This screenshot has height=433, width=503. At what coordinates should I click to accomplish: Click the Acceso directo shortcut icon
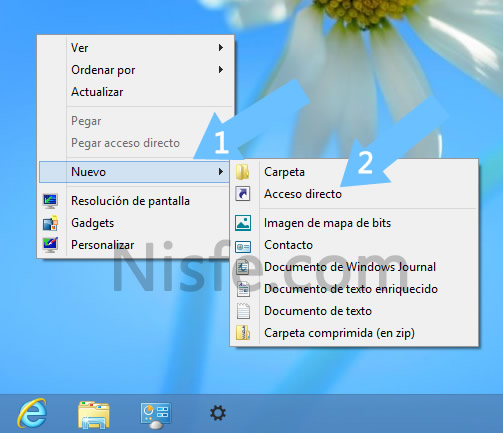[243, 194]
